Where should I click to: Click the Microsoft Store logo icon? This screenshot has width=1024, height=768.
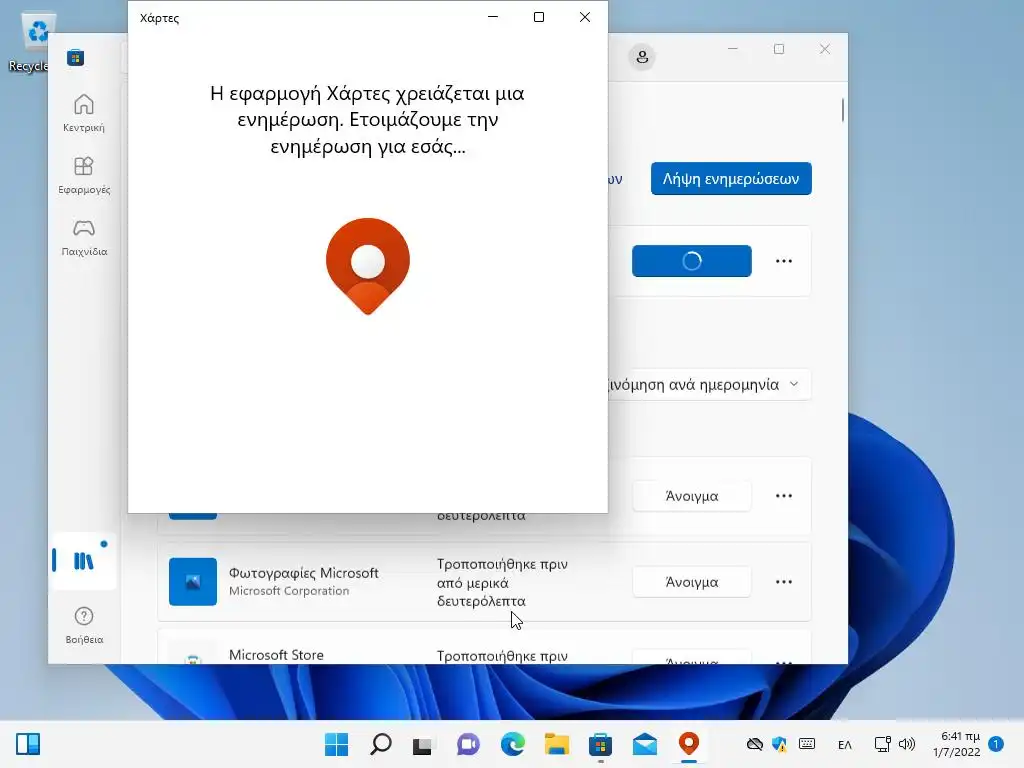click(x=75, y=57)
